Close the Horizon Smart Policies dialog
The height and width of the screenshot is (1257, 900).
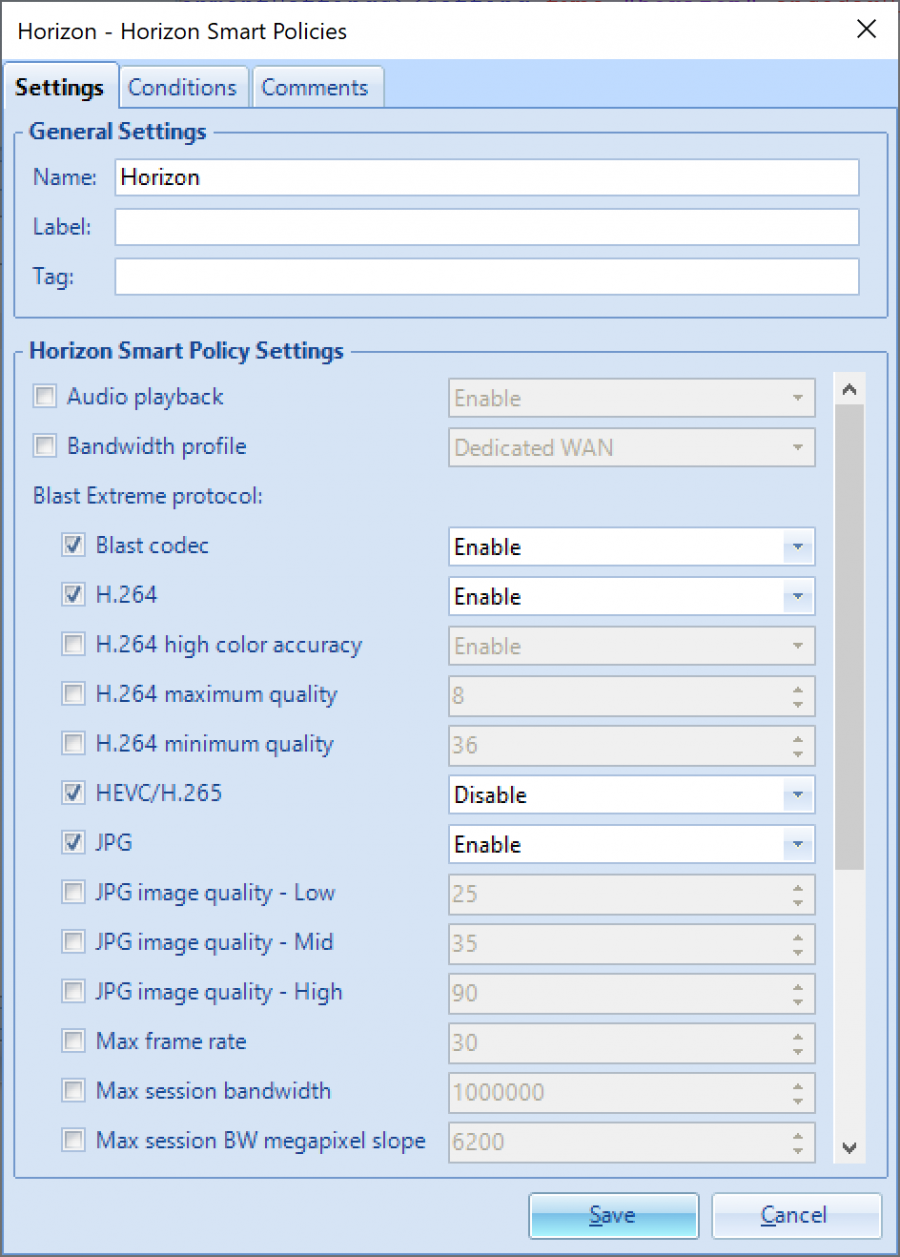pyautogui.click(x=866, y=29)
